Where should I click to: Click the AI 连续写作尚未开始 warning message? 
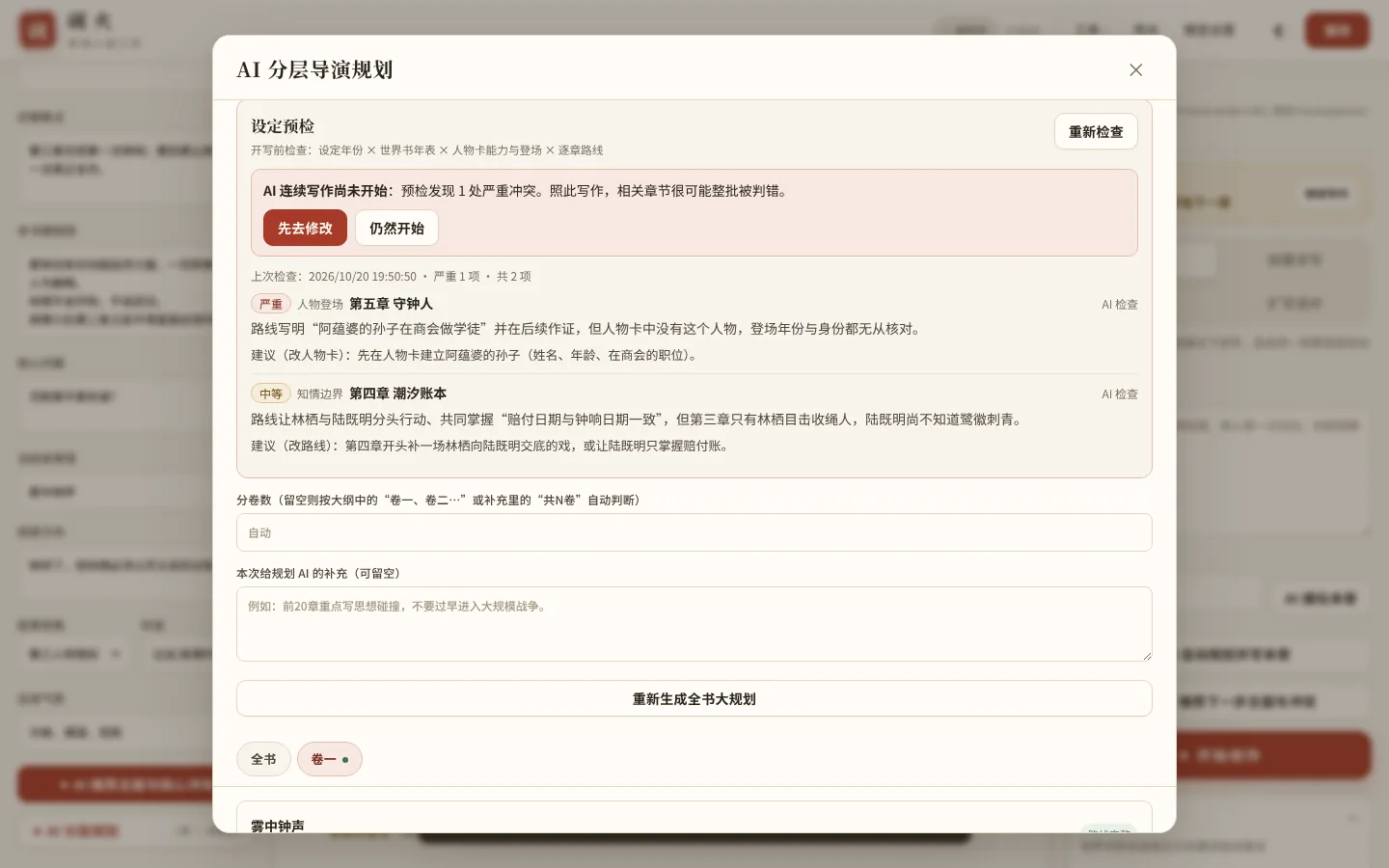[x=527, y=191]
